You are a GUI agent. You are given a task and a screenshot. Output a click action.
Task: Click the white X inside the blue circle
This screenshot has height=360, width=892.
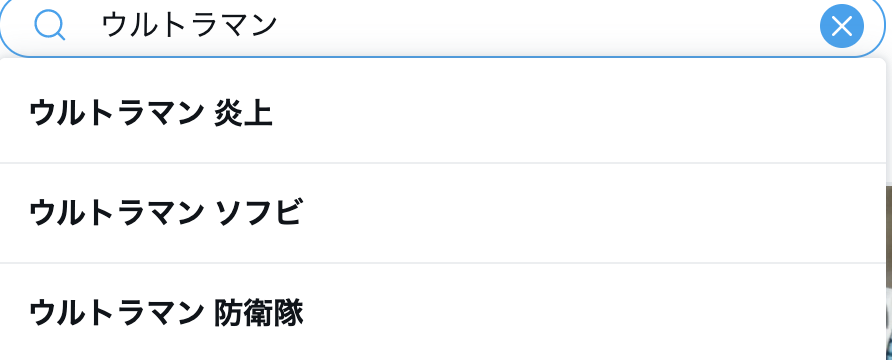pyautogui.click(x=841, y=26)
